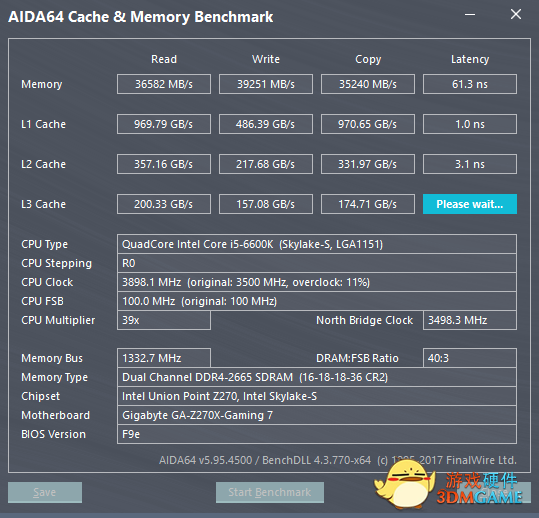Screen dimensions: 539x518
Task: Click the AIDA64 Cache & Memory Benchmark title
Action: (141, 17)
